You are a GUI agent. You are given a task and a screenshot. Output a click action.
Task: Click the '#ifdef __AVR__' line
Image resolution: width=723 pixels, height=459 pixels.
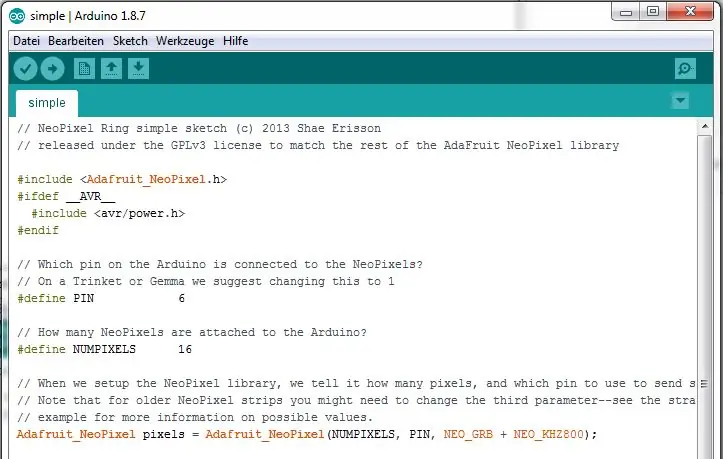pyautogui.click(x=66, y=197)
